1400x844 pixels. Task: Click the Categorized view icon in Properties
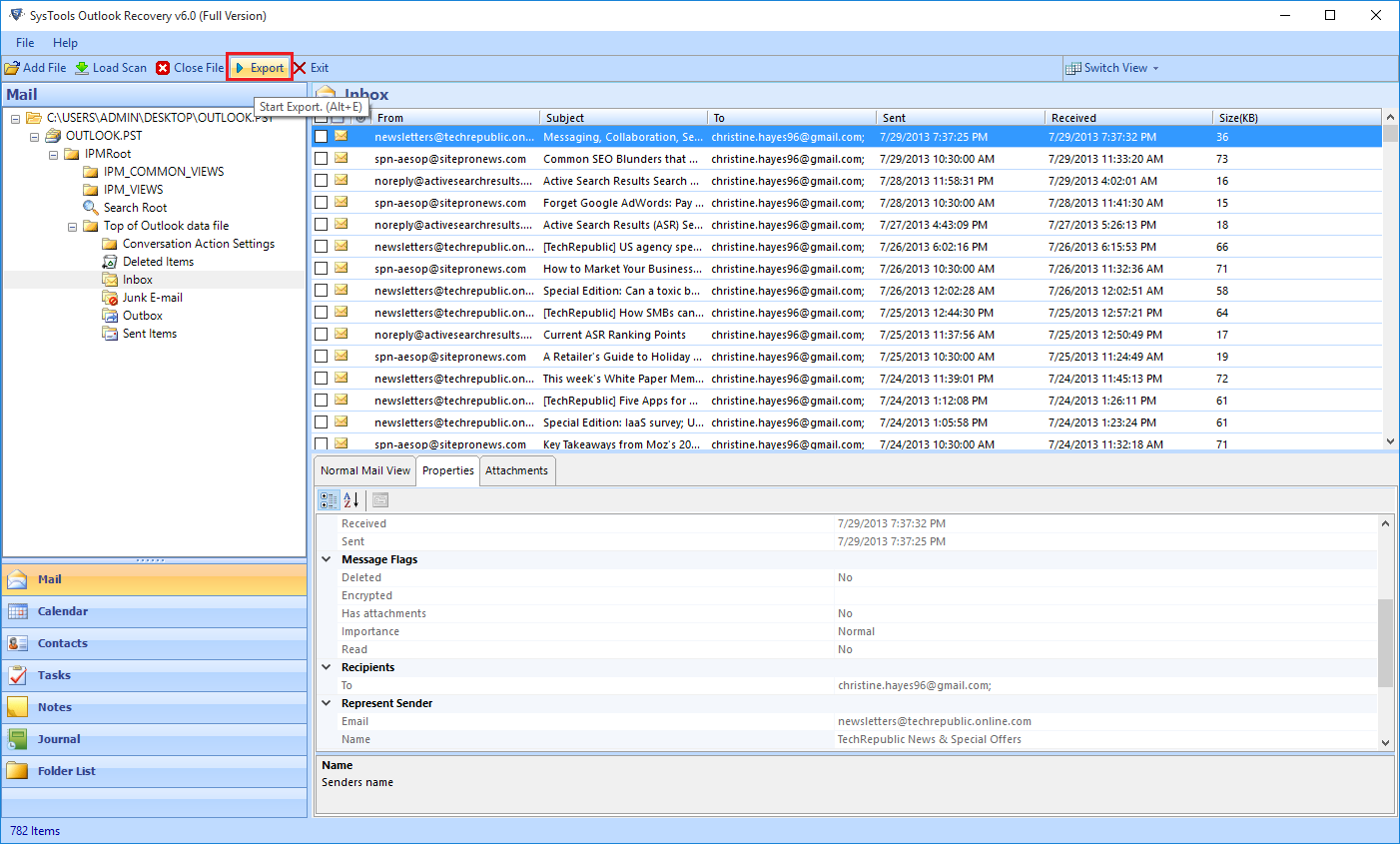point(329,499)
